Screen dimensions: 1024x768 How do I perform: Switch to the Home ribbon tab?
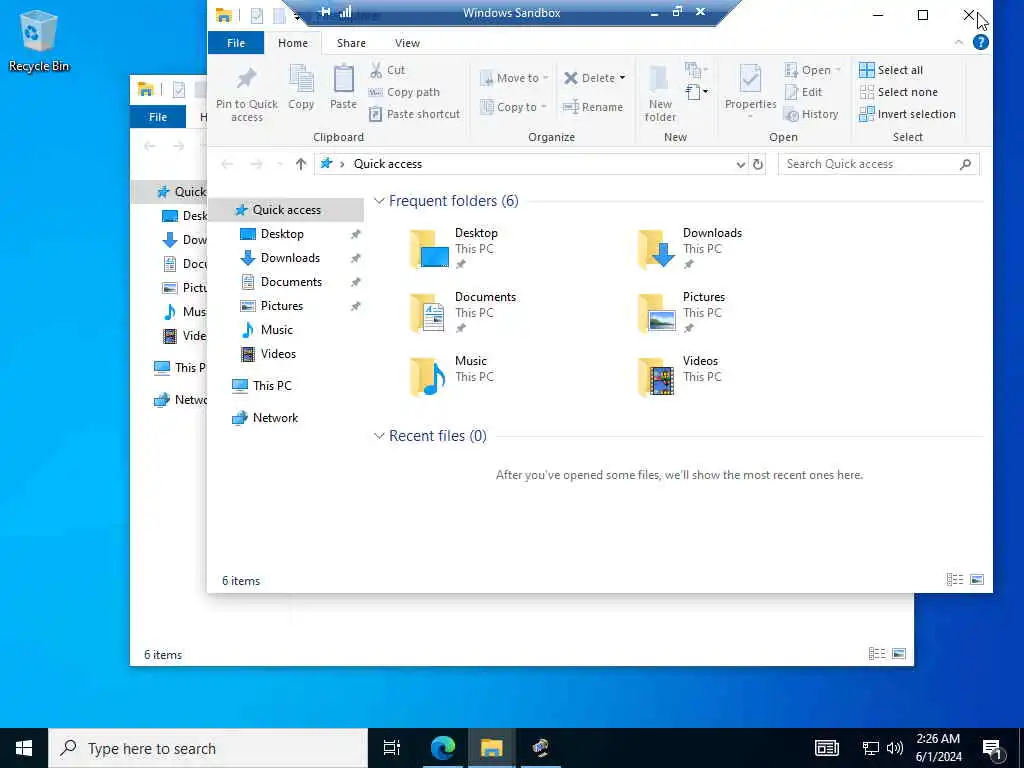(293, 42)
